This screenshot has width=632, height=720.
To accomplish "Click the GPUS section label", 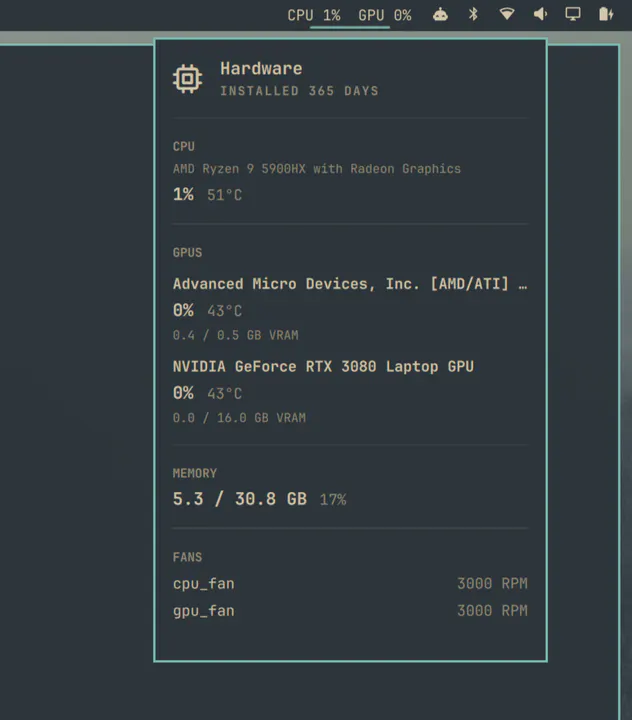I will [x=187, y=253].
